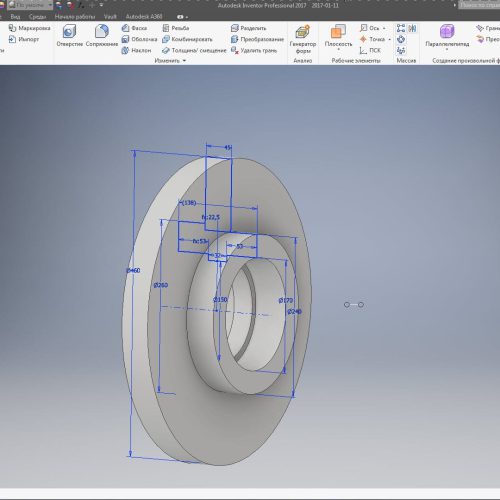Open the Точка dropdown arrow
Screen dimensions: 500x500
(x=389, y=39)
